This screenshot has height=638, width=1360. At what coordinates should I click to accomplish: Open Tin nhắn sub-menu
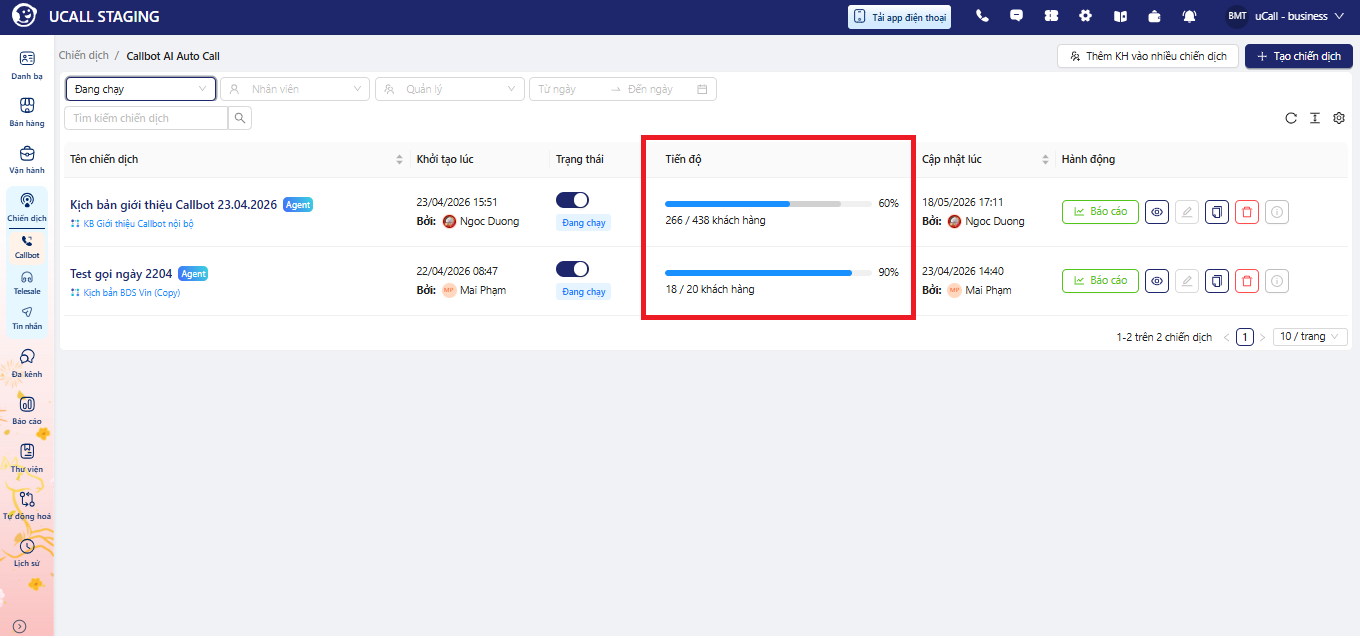(27, 318)
